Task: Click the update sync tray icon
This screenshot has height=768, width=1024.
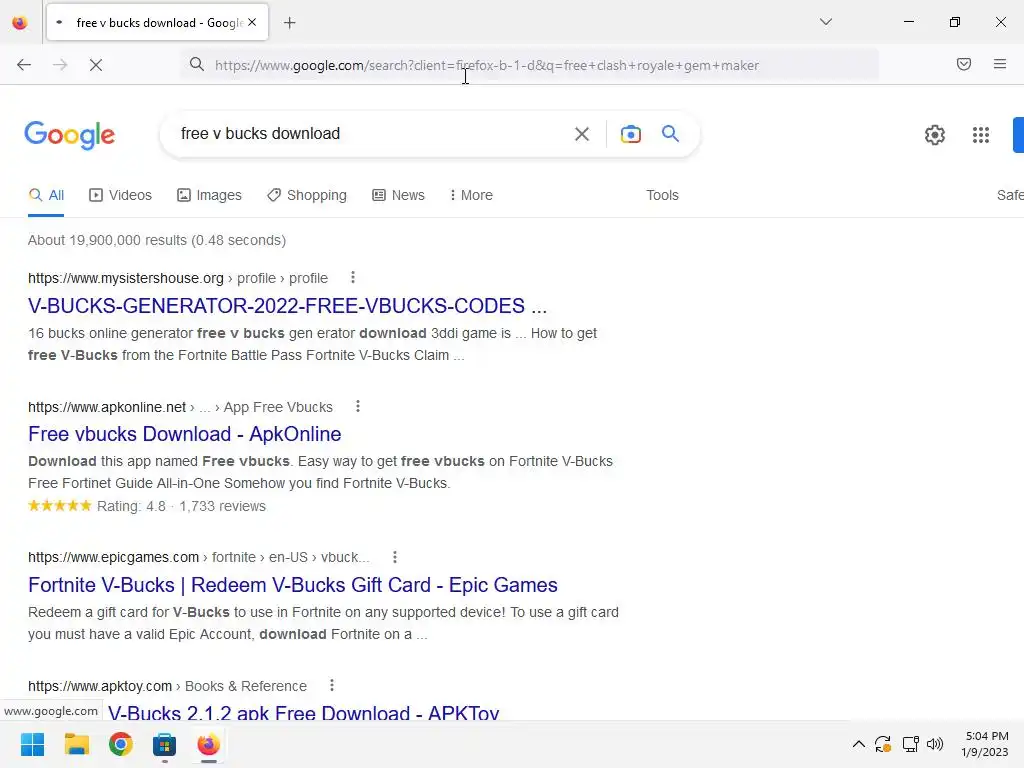Action: point(883,744)
